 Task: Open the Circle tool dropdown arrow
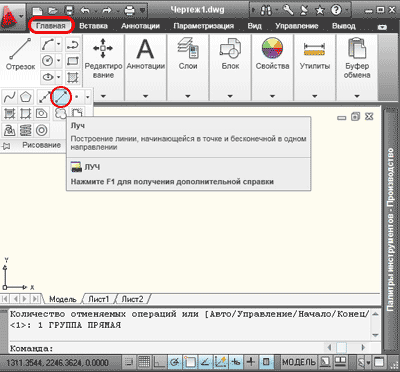click(59, 61)
